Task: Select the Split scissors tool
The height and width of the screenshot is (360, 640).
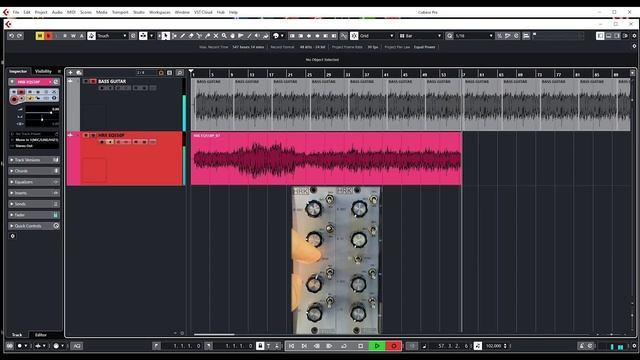Action: [x=199, y=36]
